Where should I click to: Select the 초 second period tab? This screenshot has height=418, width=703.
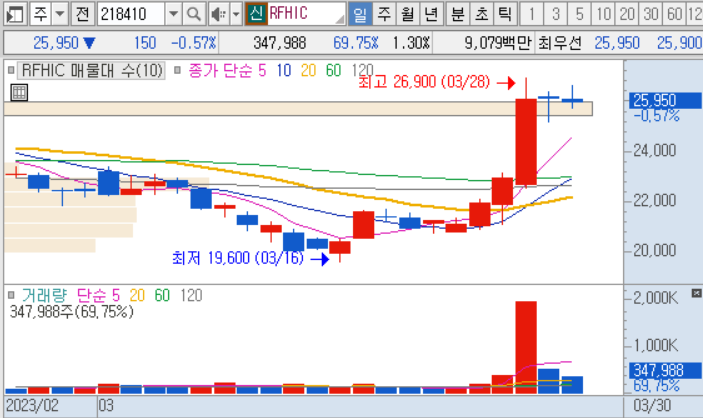pyautogui.click(x=482, y=14)
